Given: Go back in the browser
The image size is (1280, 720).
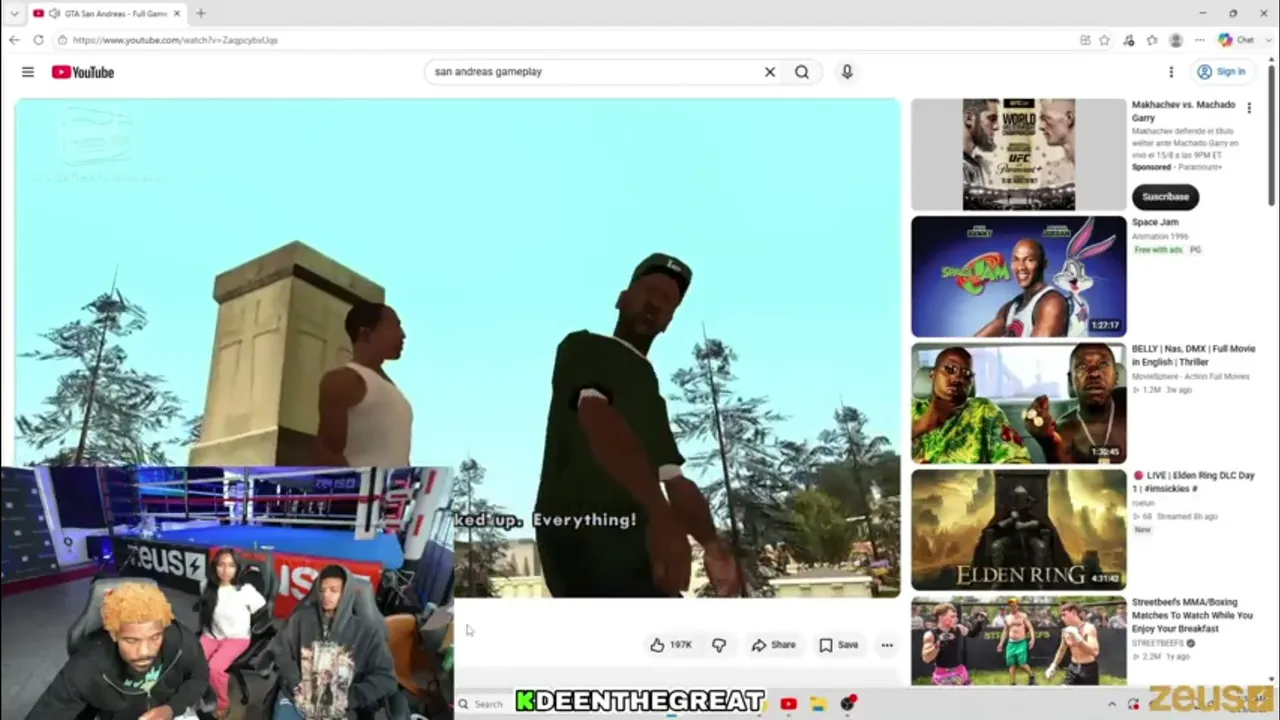Looking at the screenshot, I should [14, 40].
